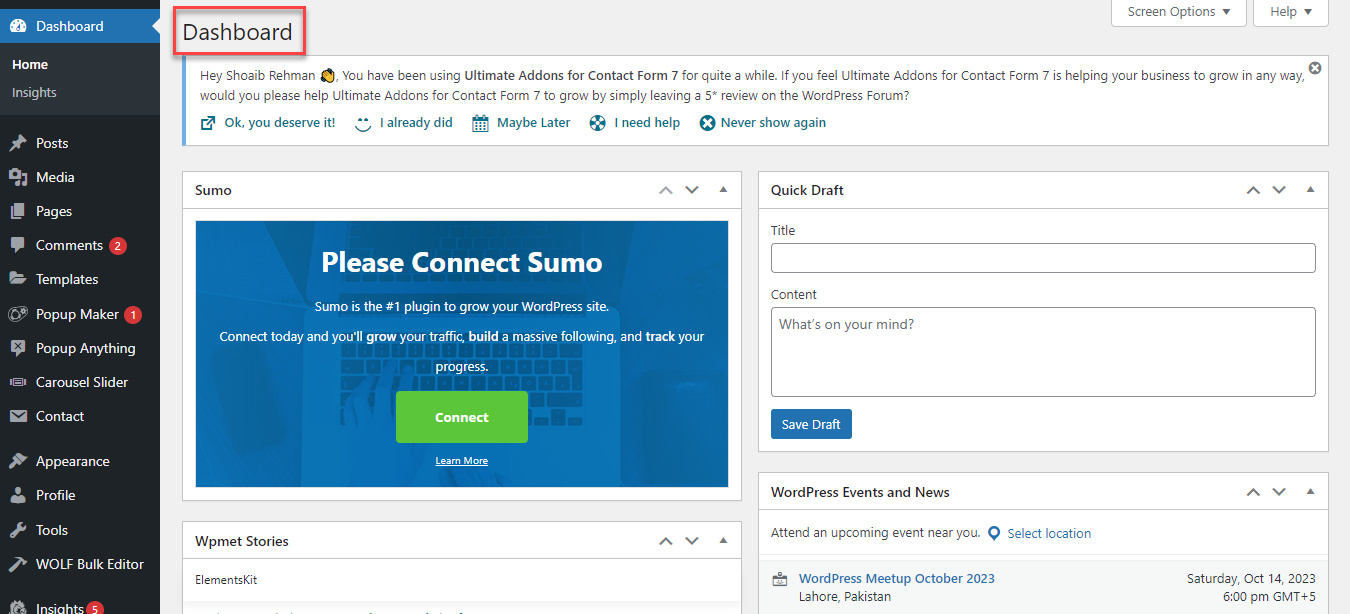Click the Pages stack icon
Image resolution: width=1350 pixels, height=614 pixels.
point(18,211)
